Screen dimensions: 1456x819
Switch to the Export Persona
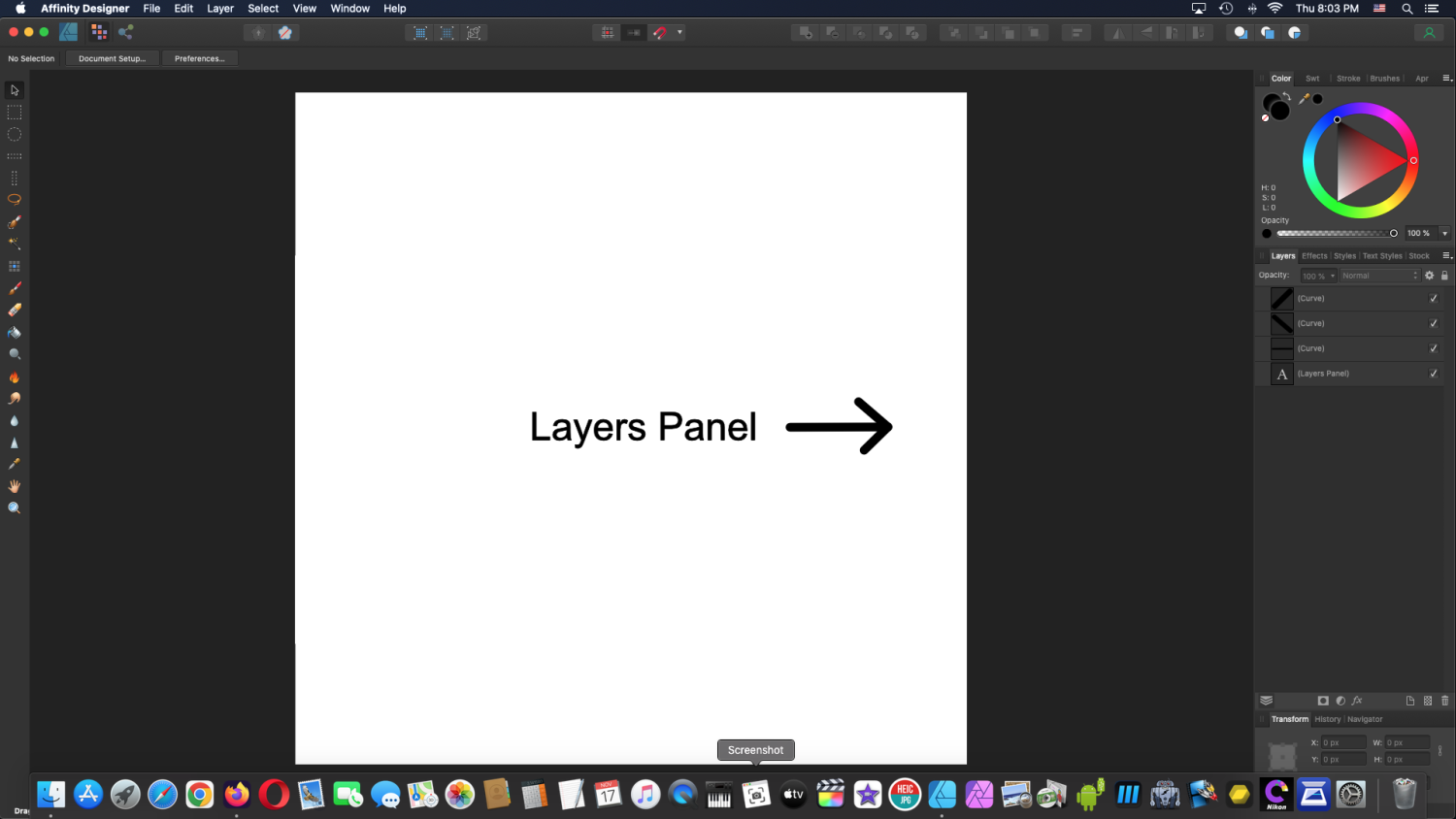(x=126, y=32)
